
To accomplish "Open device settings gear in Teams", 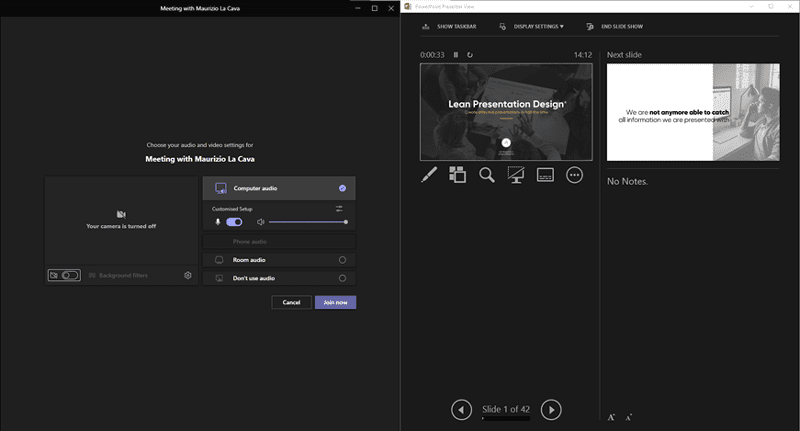I will [x=187, y=275].
